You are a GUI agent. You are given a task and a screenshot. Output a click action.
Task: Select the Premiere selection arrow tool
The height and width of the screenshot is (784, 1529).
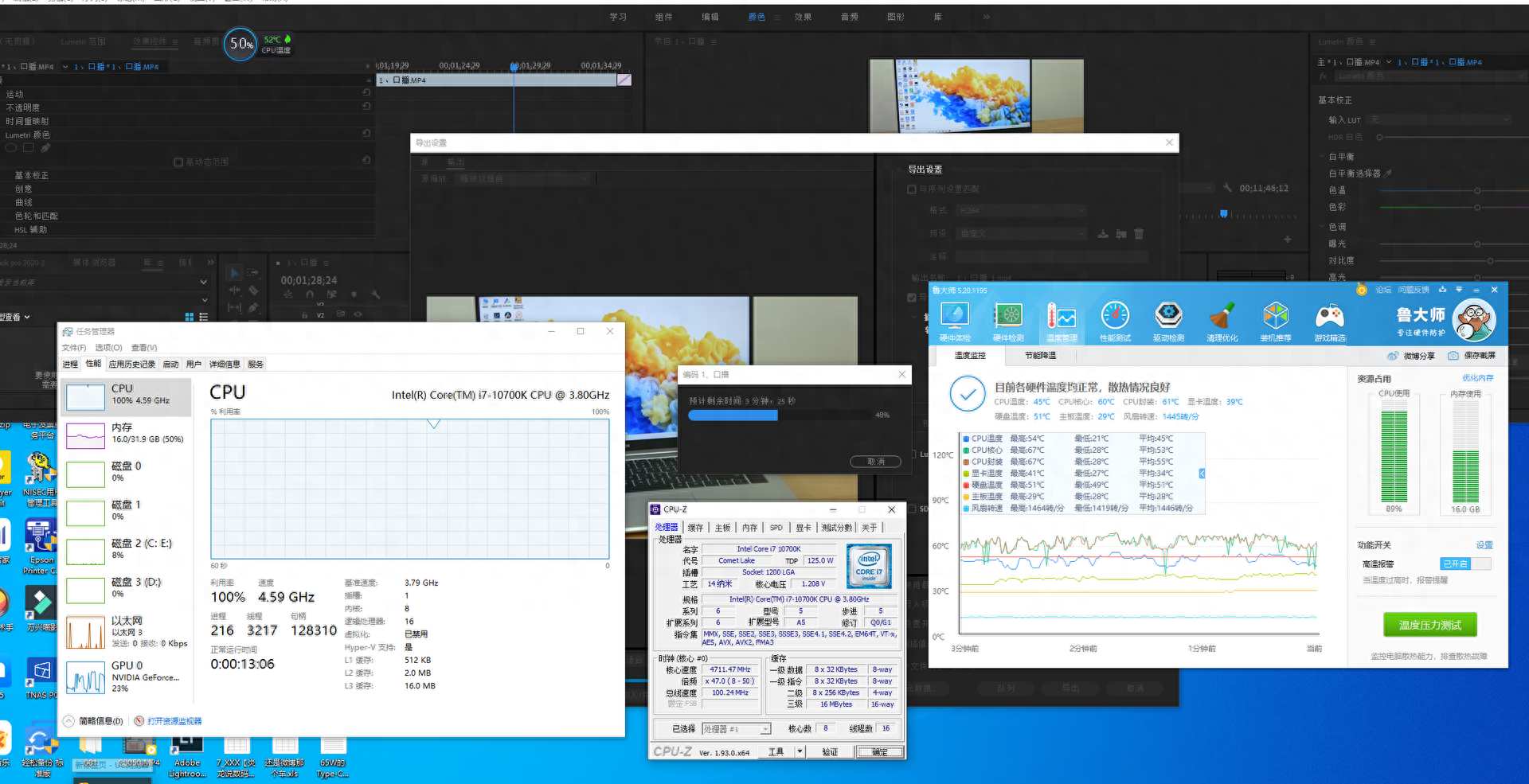(234, 273)
